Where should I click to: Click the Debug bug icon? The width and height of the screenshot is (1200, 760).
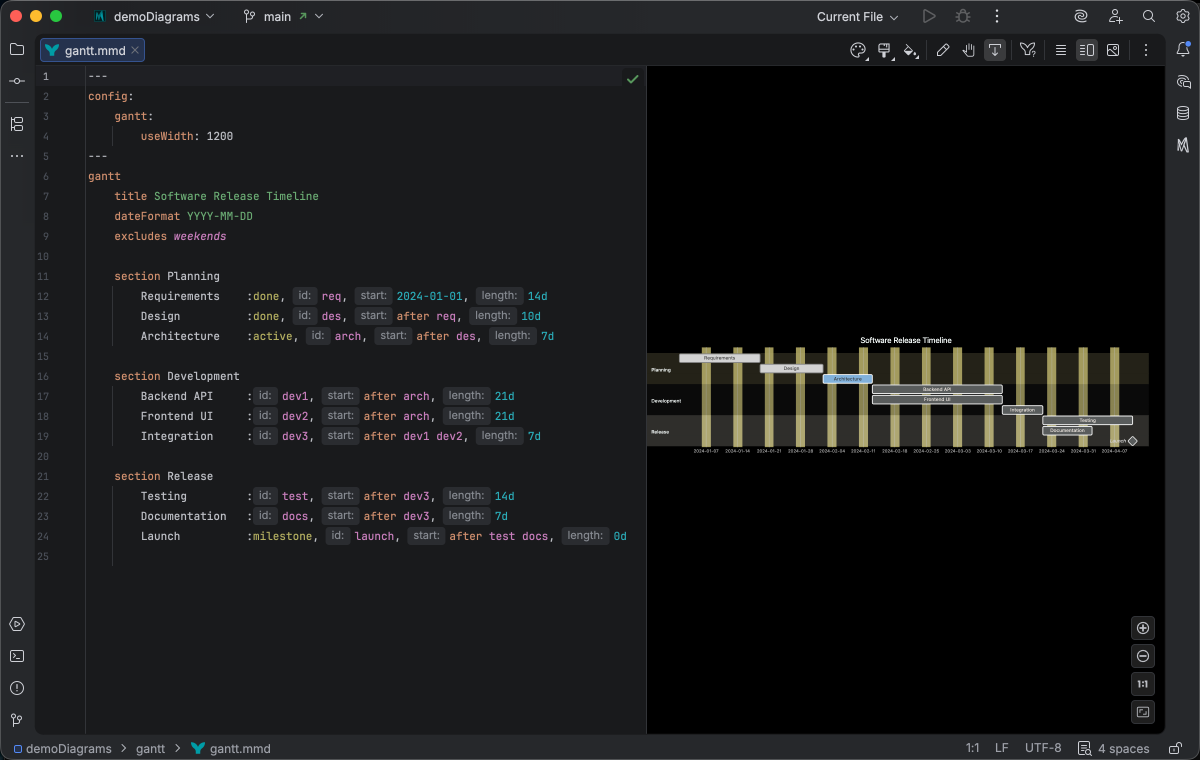pyautogui.click(x=963, y=16)
